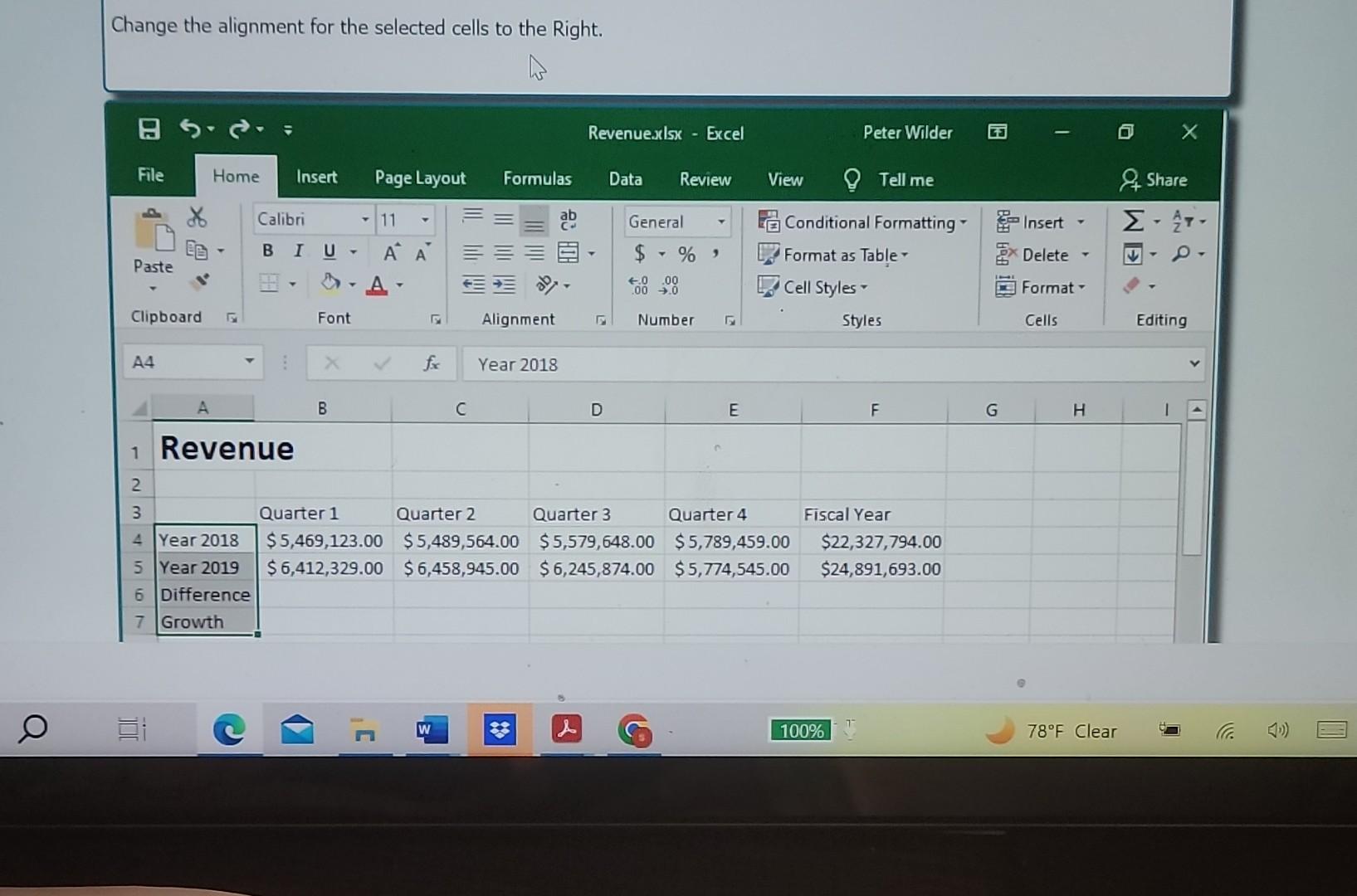Viewport: 1357px width, 896px height.
Task: Click the Format cells button
Action: [1041, 287]
